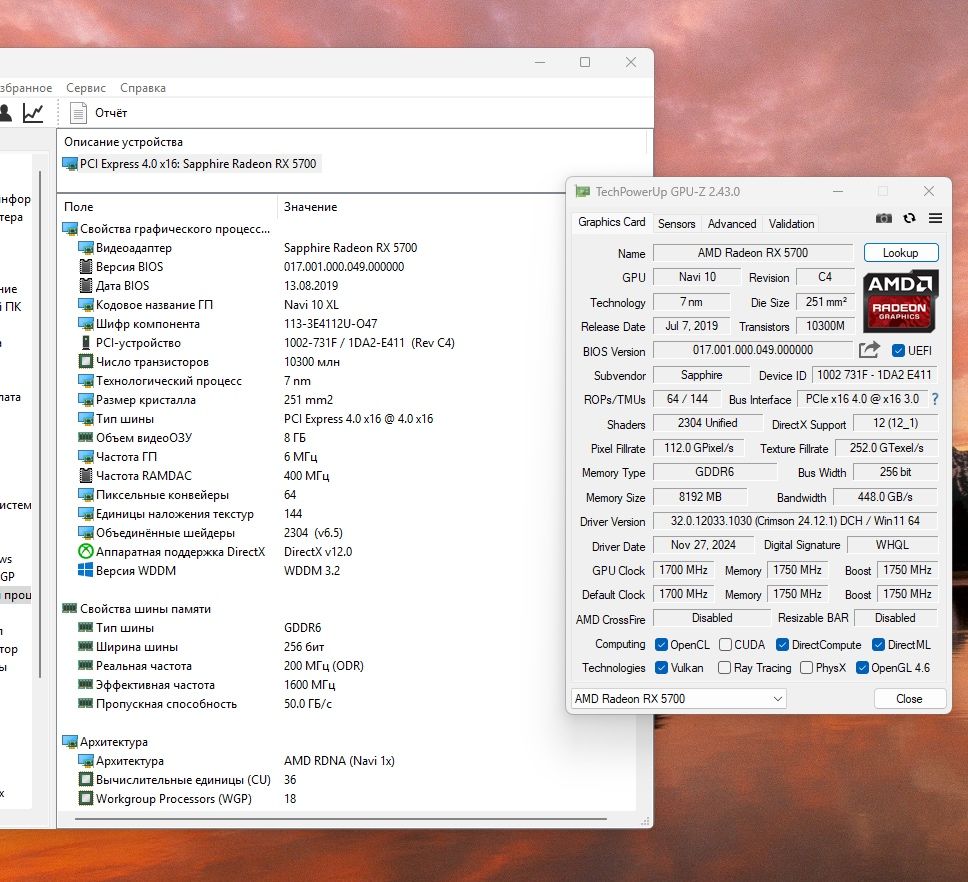Click the Memory Size 8192 MB field
The width and height of the screenshot is (968, 882).
point(700,497)
